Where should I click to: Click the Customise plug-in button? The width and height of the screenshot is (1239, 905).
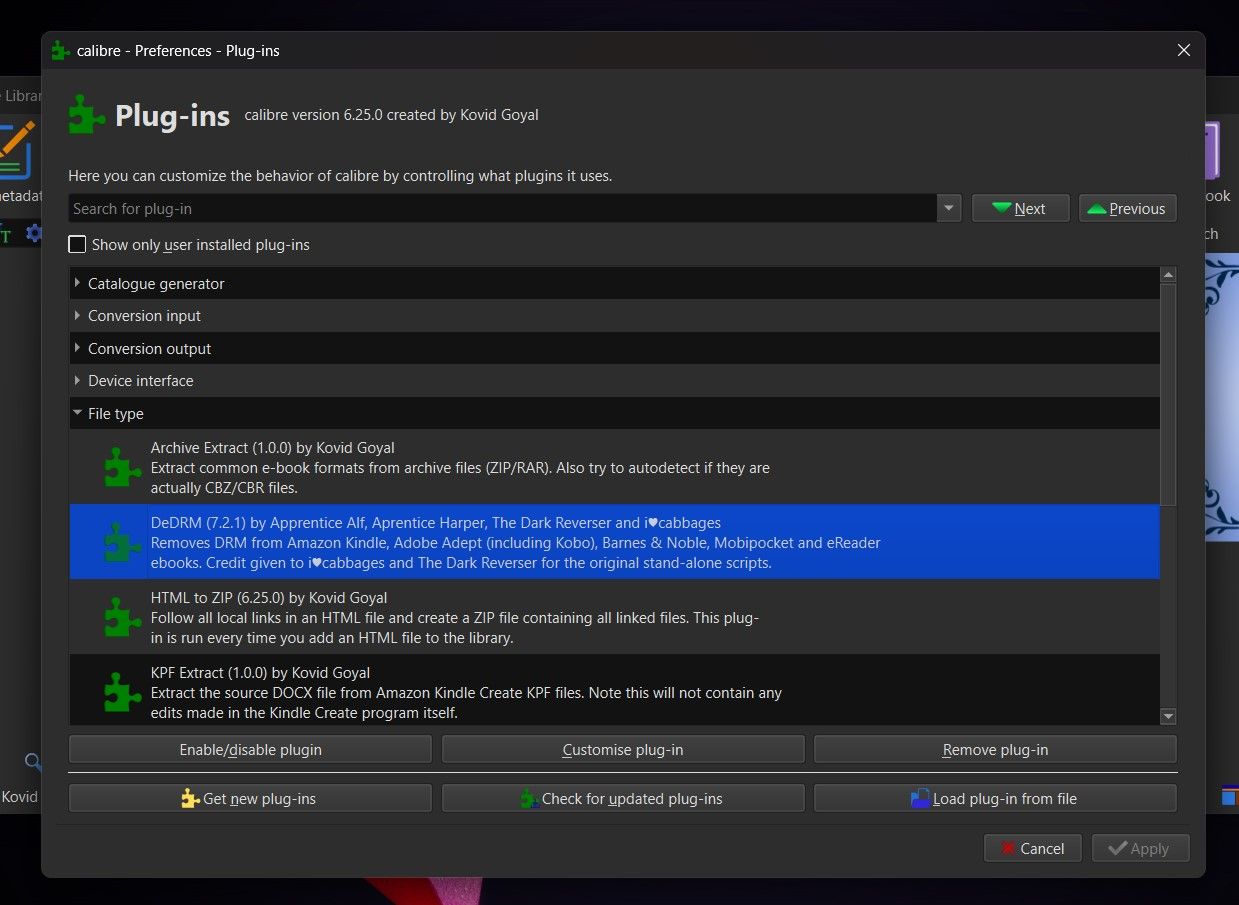pos(622,749)
